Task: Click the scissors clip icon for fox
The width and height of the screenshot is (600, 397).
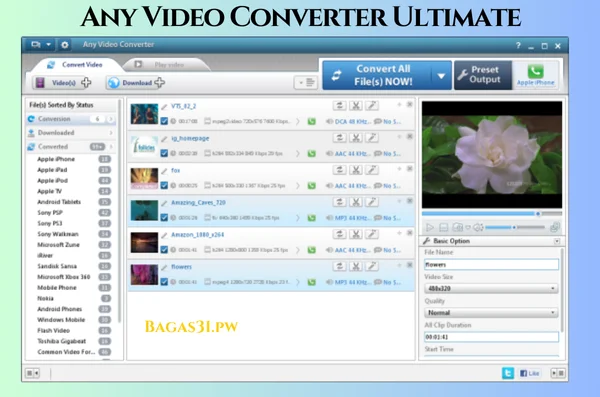Action: click(x=356, y=170)
